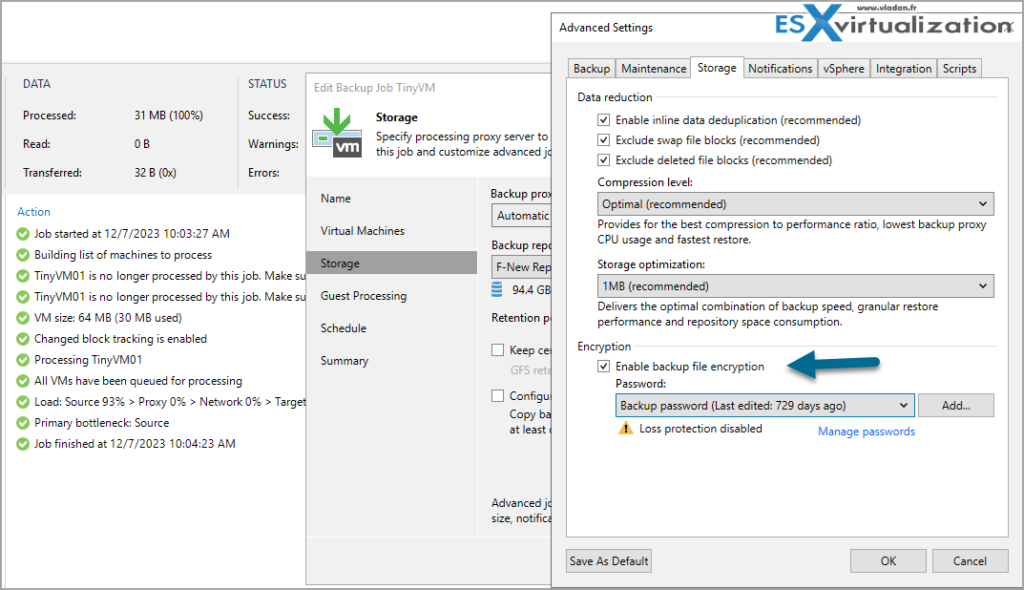Click the checkmark beside Changed block tracking entry
The image size is (1024, 590).
click(23, 338)
